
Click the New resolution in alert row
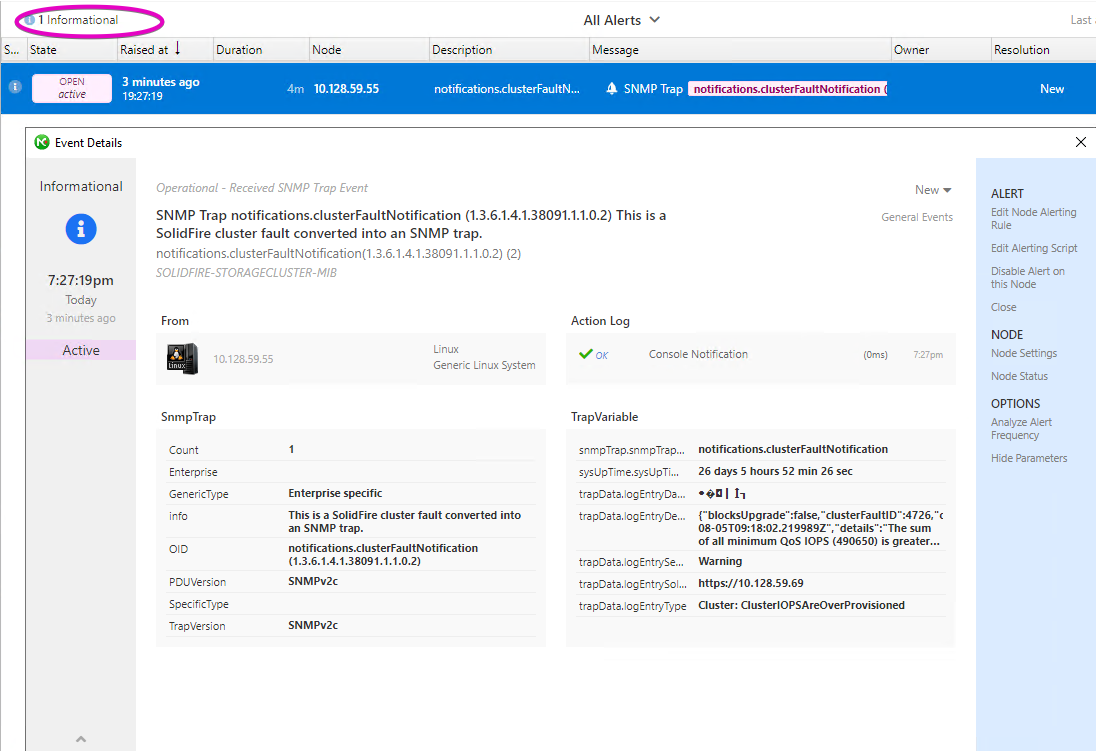tap(1052, 89)
